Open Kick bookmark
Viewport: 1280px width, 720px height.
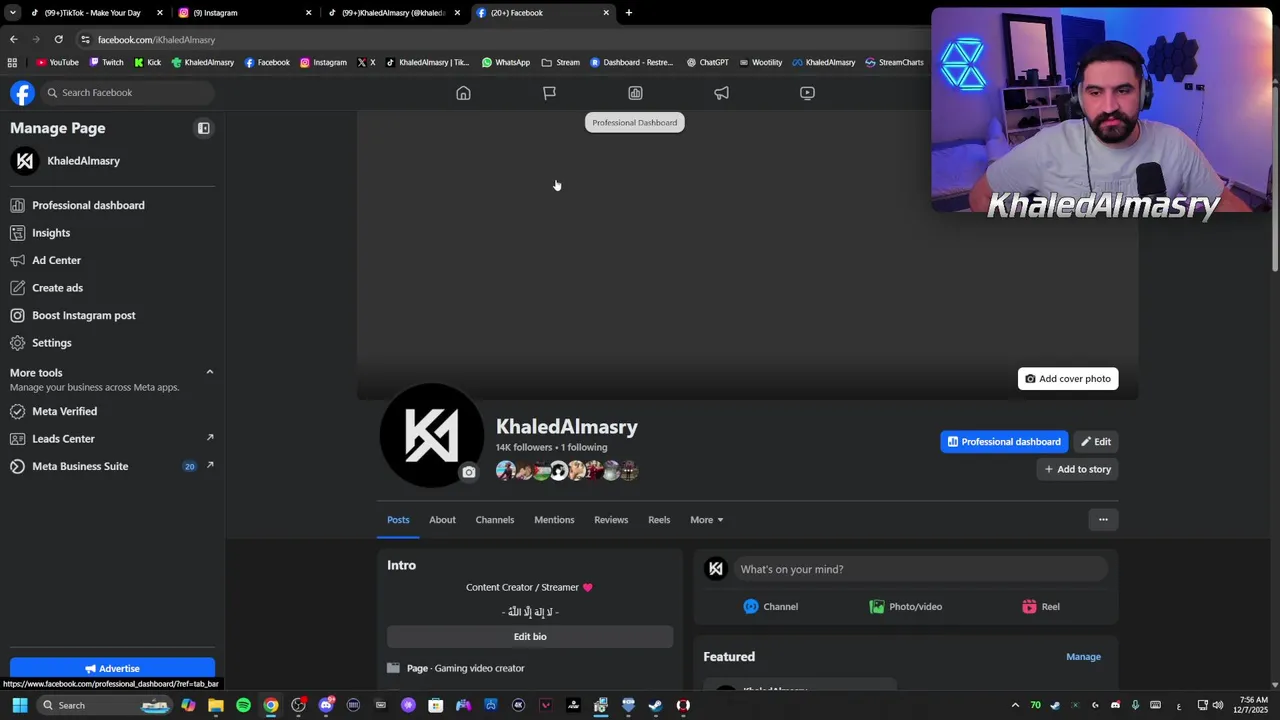pyautogui.click(x=148, y=62)
